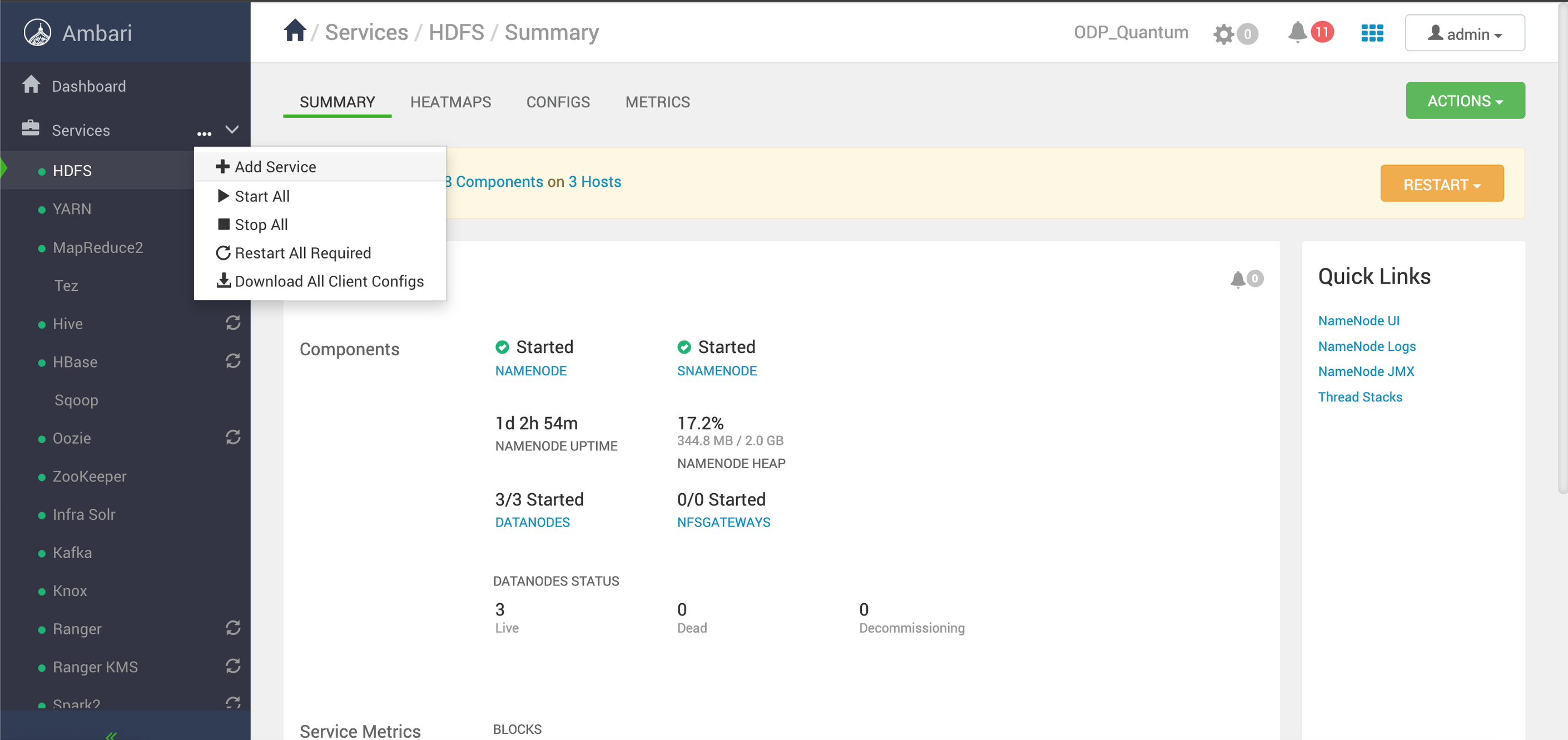Select Tez service in sidebar
The width and height of the screenshot is (1568, 740).
[x=66, y=285]
